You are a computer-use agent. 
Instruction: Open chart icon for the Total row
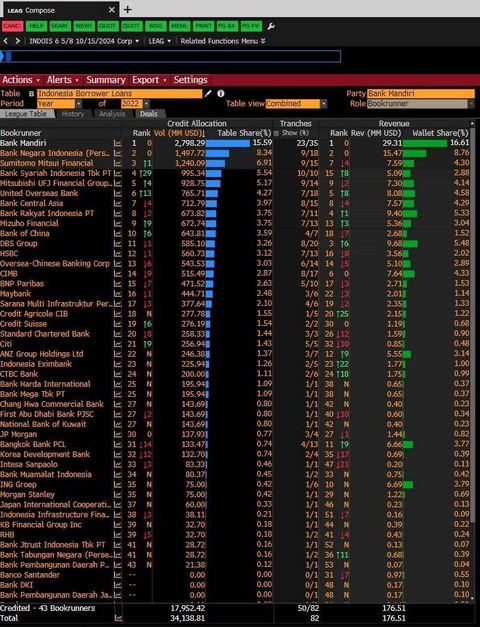pos(118,618)
